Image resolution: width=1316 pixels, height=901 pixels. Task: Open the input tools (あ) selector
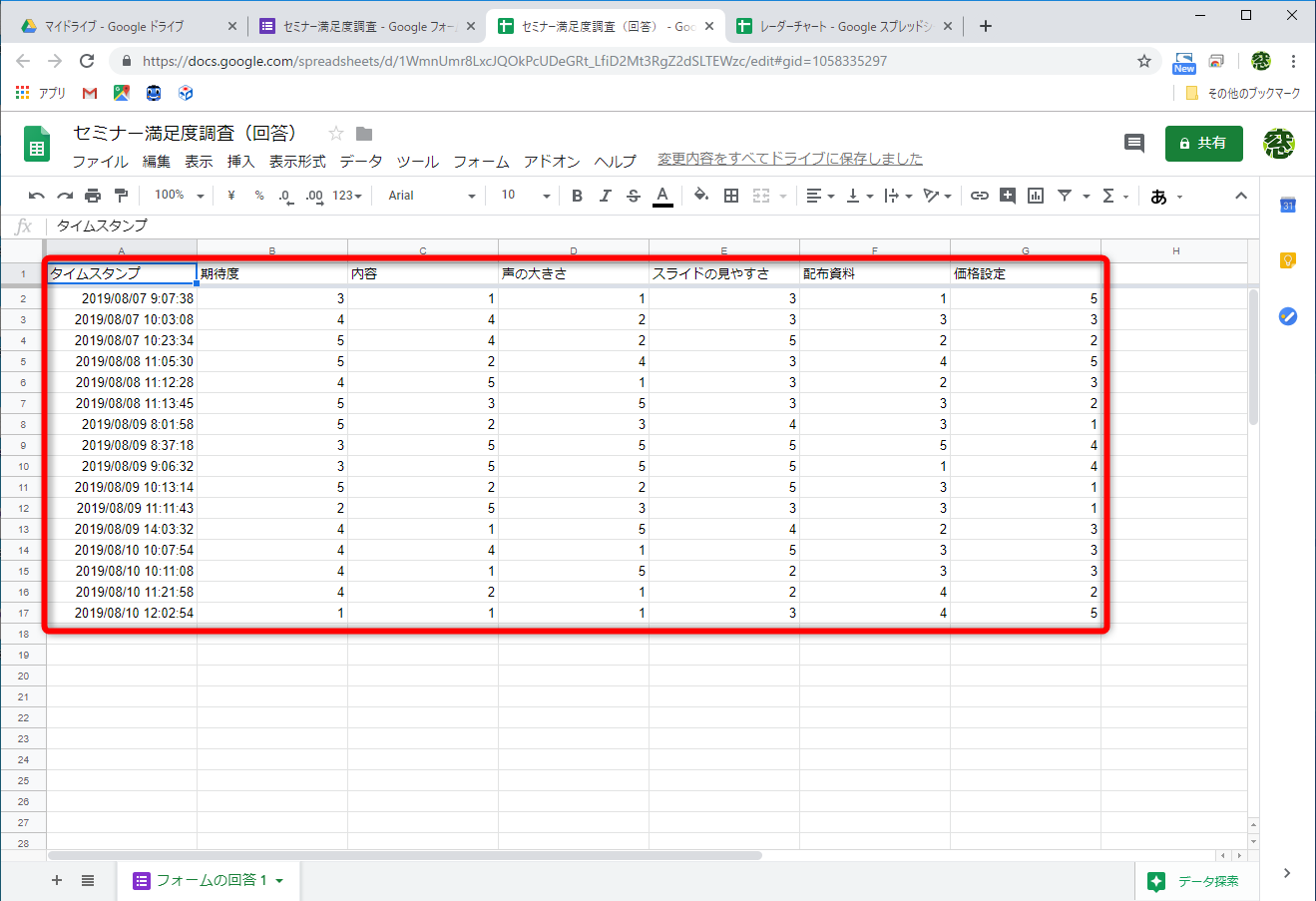click(1165, 197)
